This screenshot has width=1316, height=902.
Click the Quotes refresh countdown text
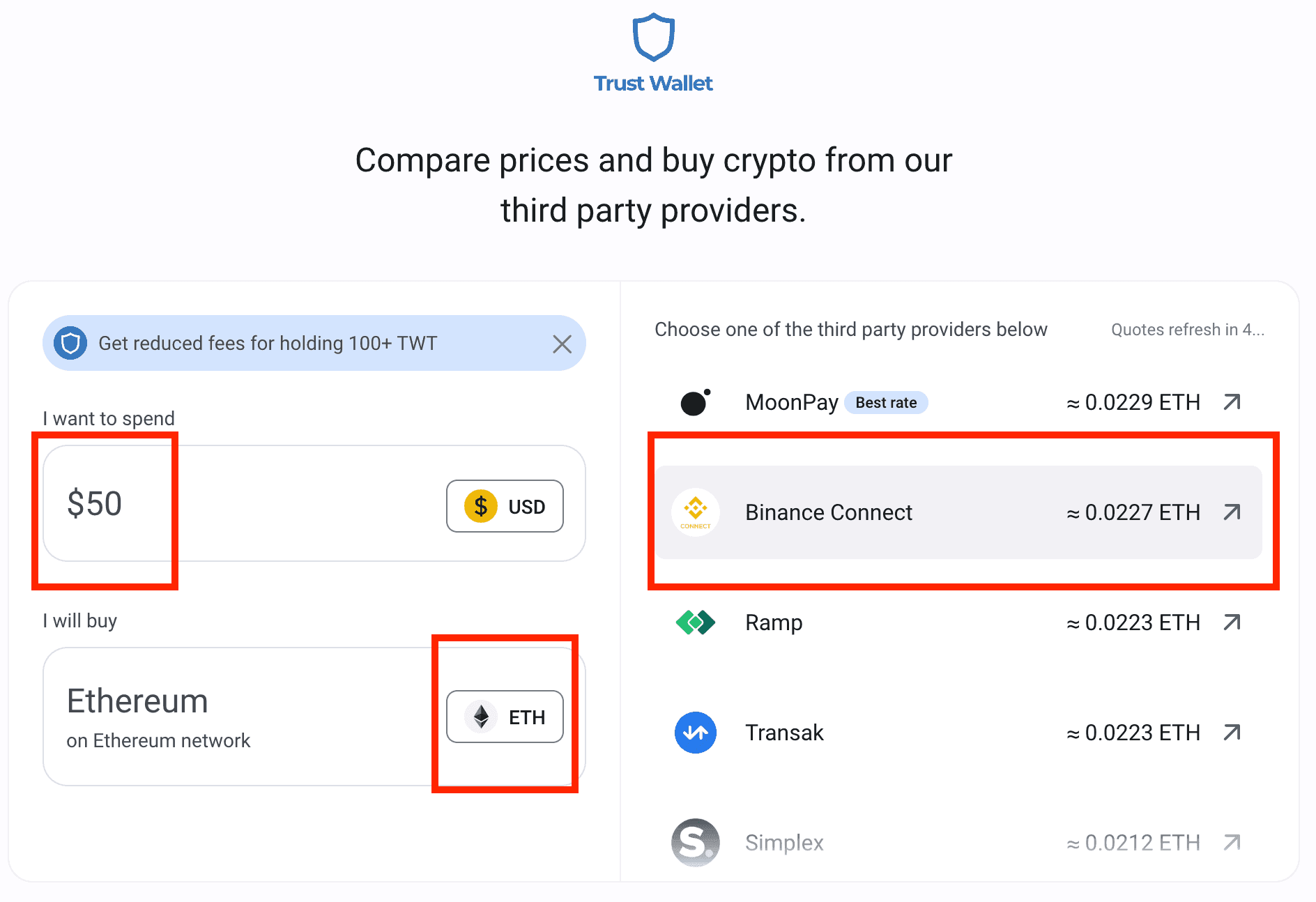[x=1187, y=329]
